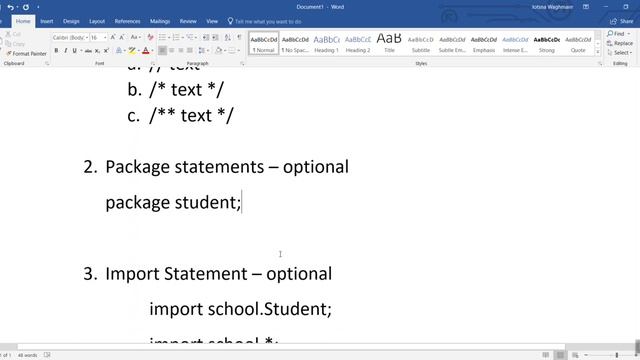Open the font name dropdown

pos(87,38)
